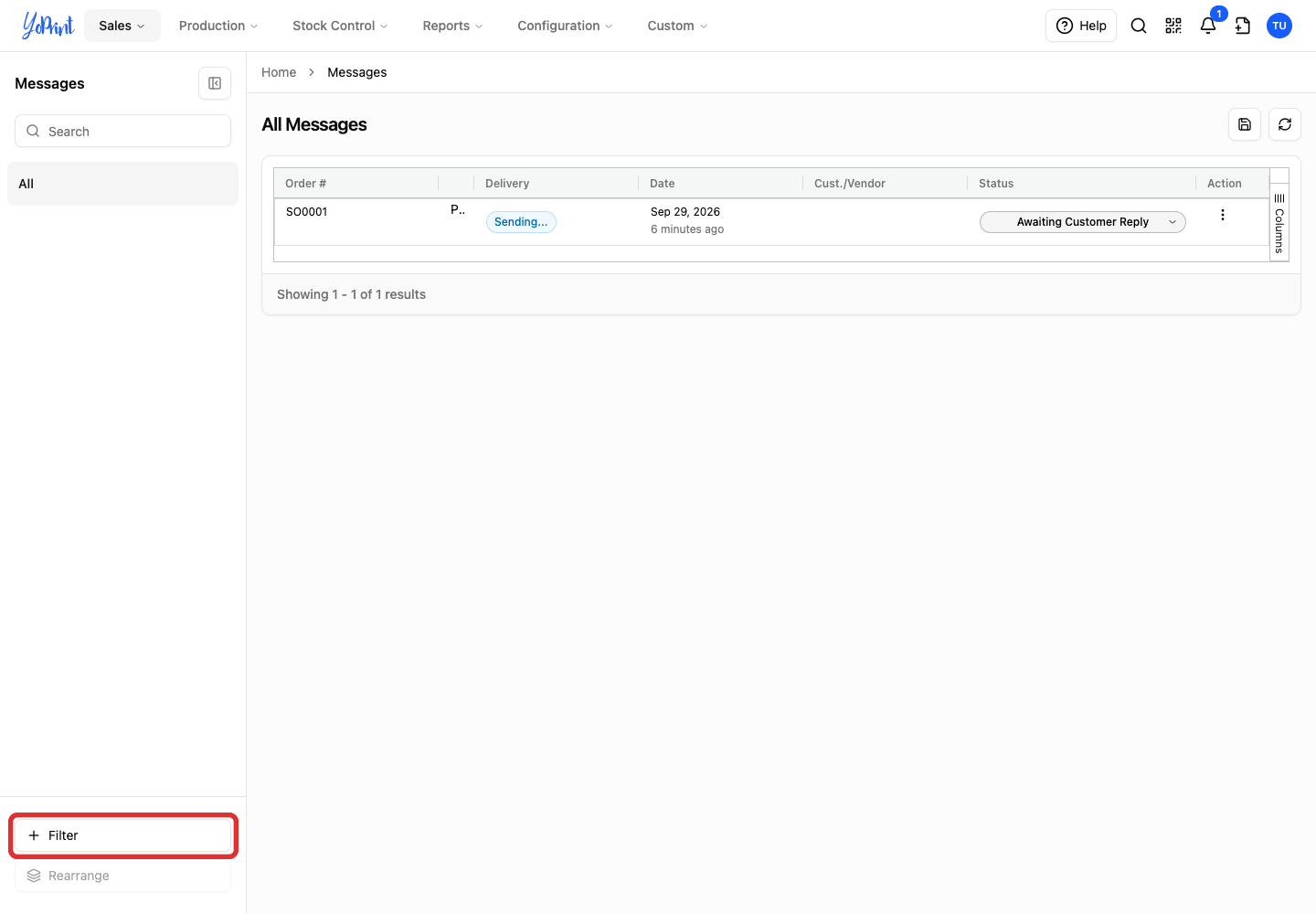Open notifications bell
Viewport: 1316px width, 914px height.
point(1208,26)
